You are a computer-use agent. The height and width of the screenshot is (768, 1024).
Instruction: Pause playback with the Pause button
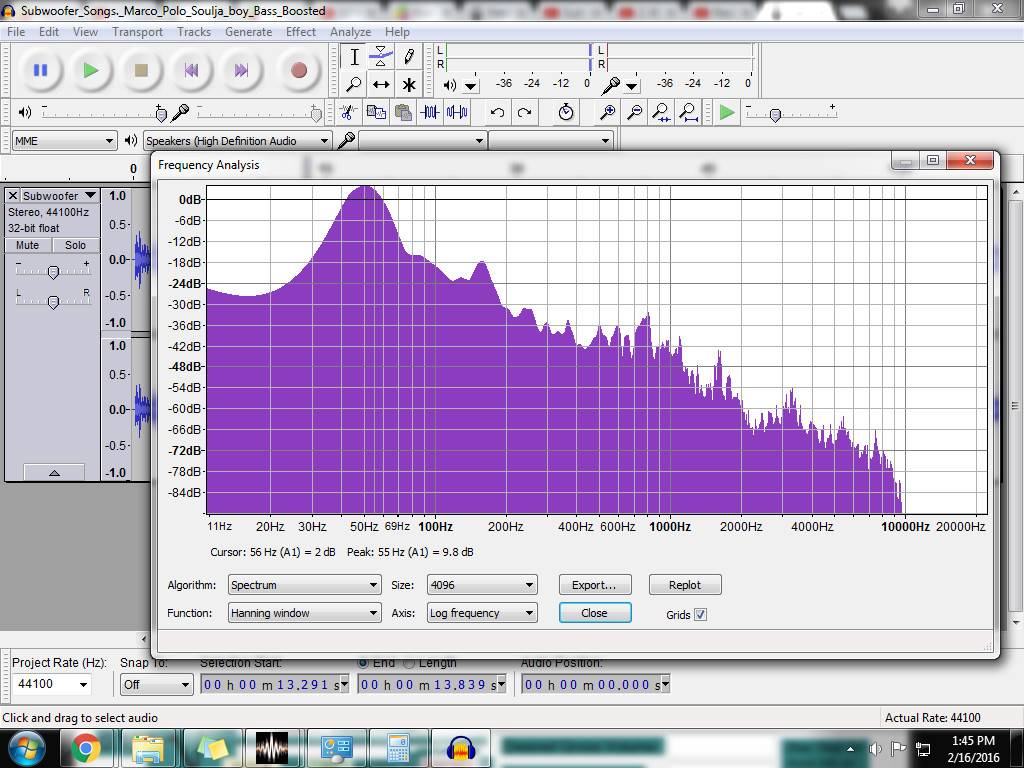(40, 70)
